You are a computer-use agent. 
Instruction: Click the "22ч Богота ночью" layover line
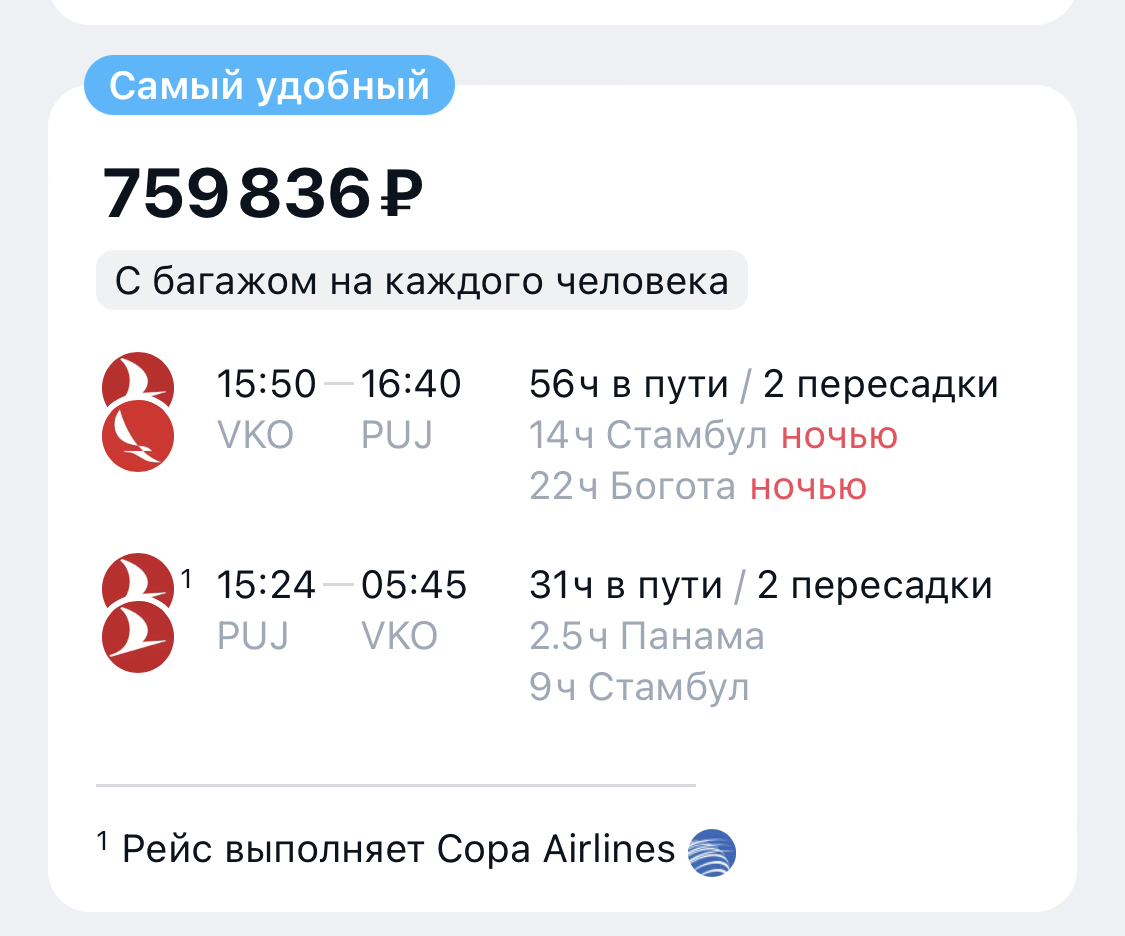click(x=698, y=487)
